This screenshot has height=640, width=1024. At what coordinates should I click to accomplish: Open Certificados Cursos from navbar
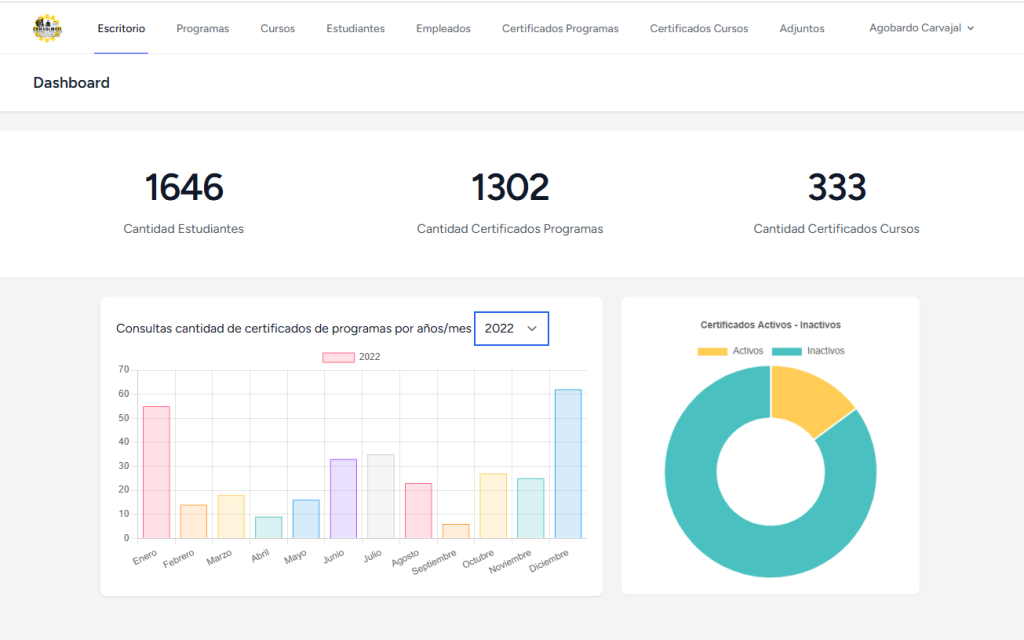(698, 29)
